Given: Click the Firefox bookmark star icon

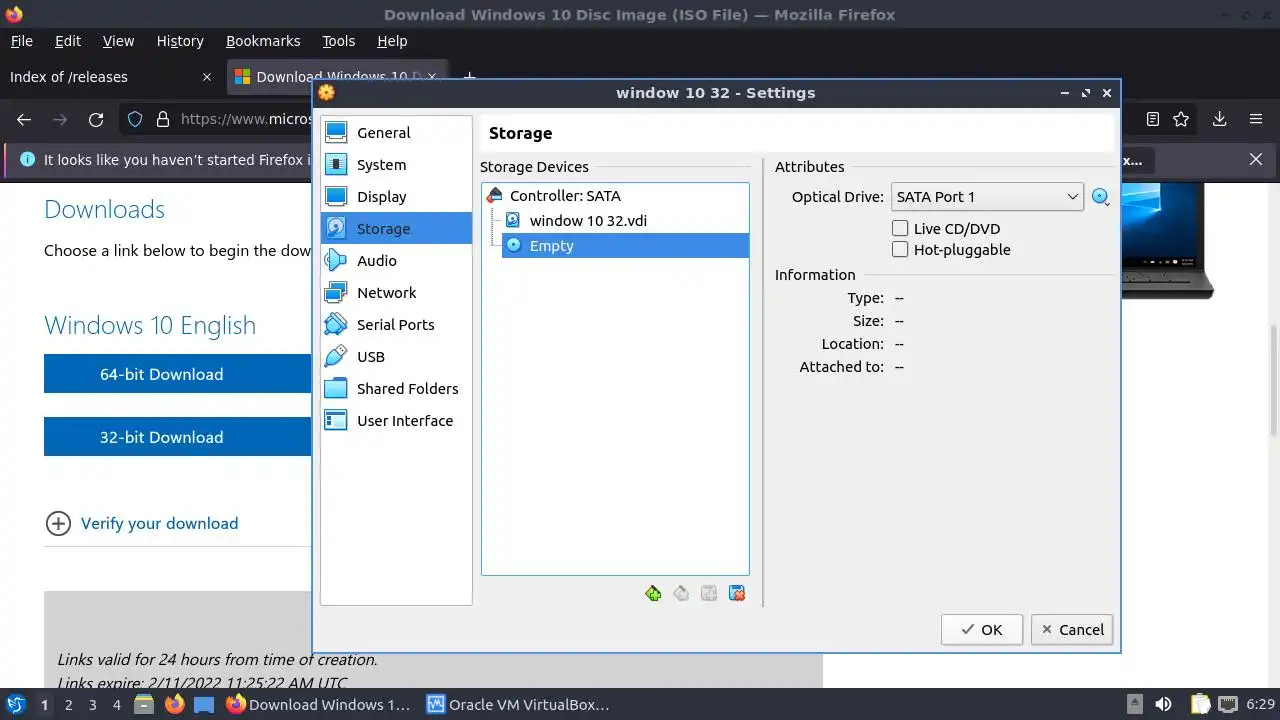Looking at the screenshot, I should (x=1181, y=119).
